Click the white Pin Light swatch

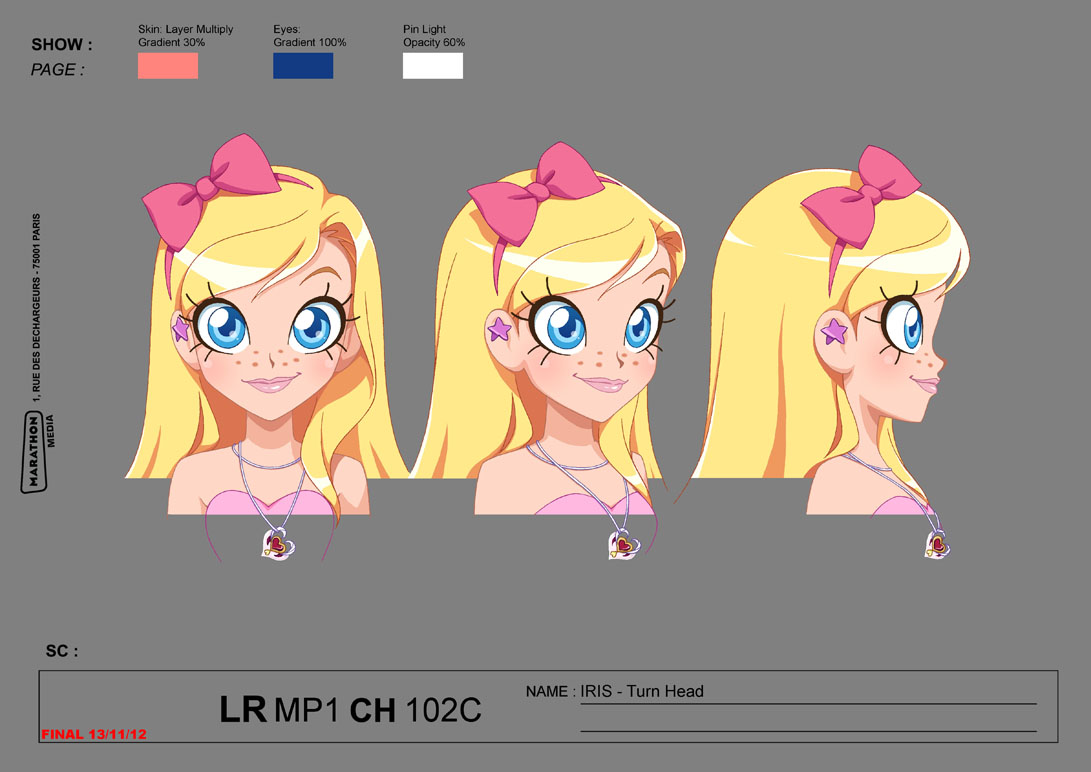pyautogui.click(x=433, y=66)
